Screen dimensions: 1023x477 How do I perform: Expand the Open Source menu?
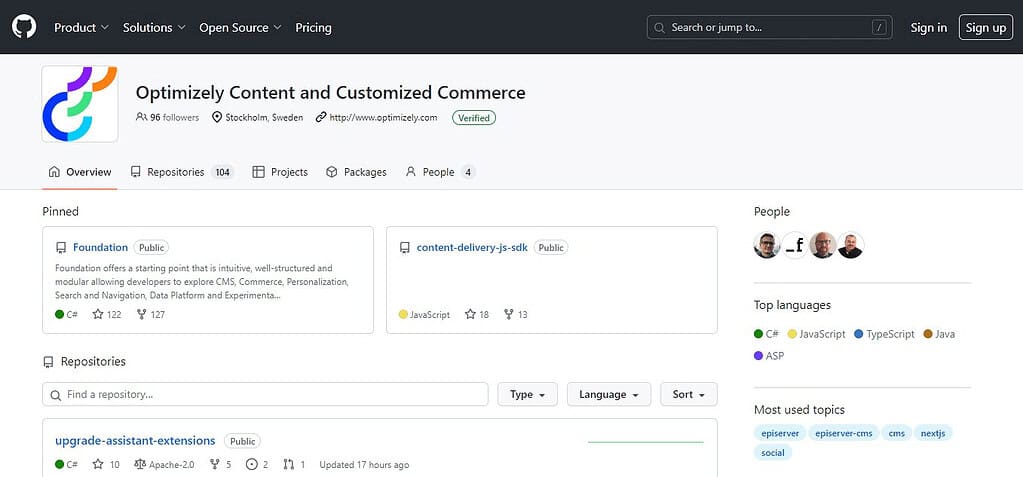241,27
